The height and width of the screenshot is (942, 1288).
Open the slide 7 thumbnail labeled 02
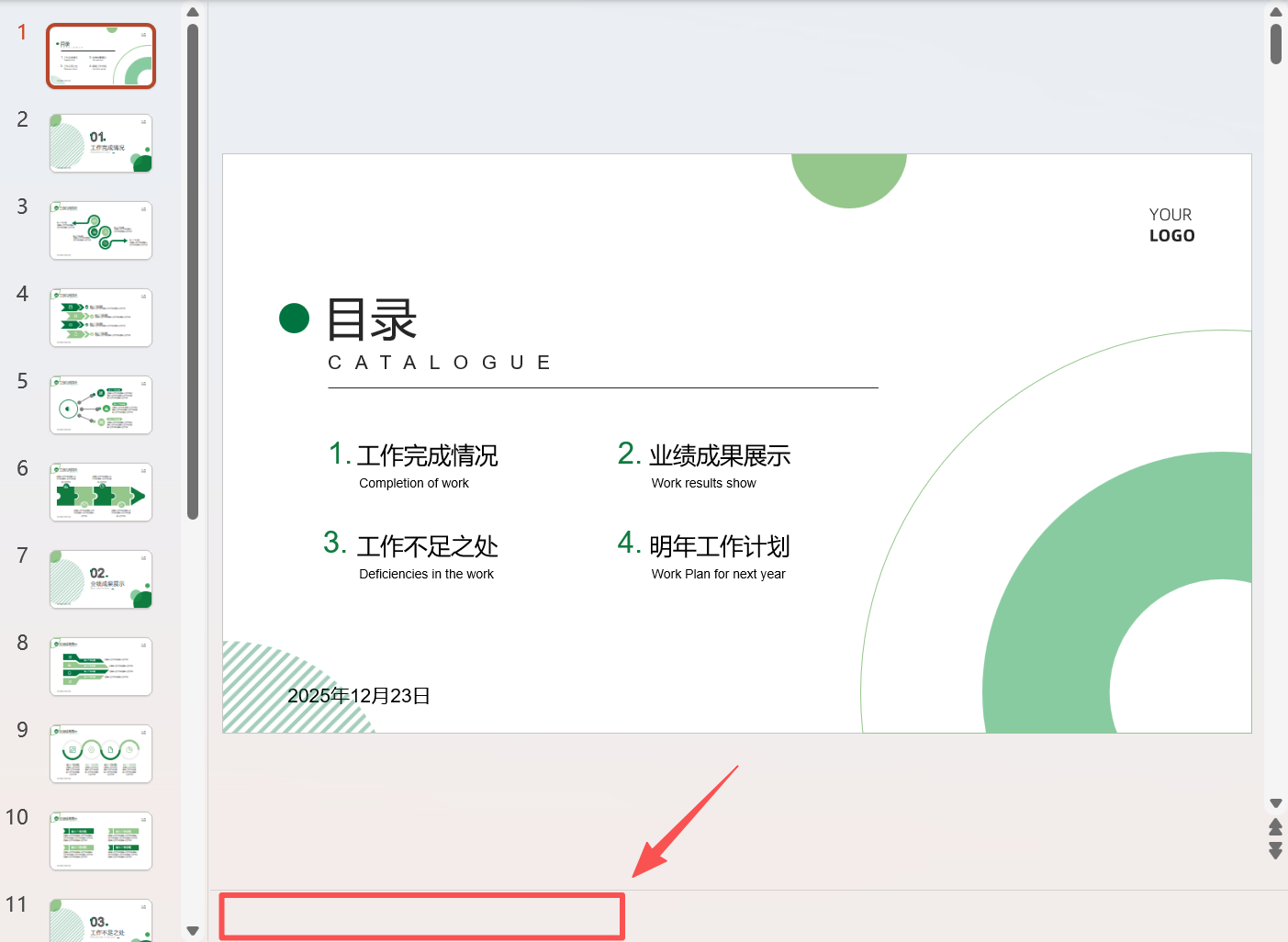100,579
